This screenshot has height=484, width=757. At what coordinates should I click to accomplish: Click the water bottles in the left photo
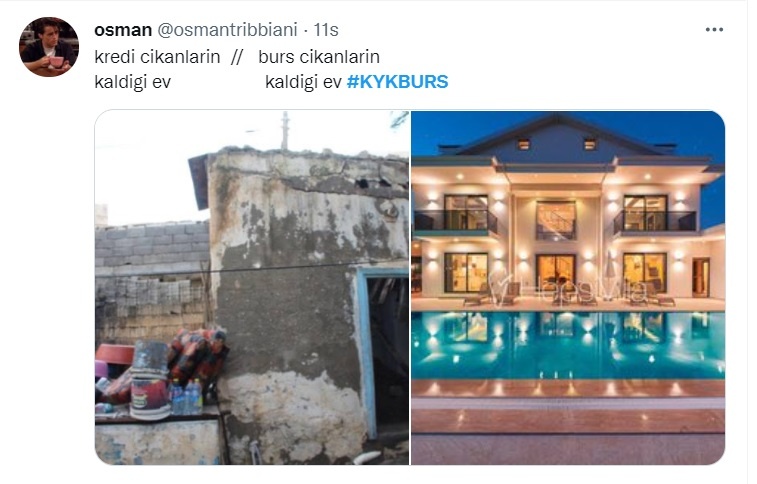pyautogui.click(x=186, y=397)
